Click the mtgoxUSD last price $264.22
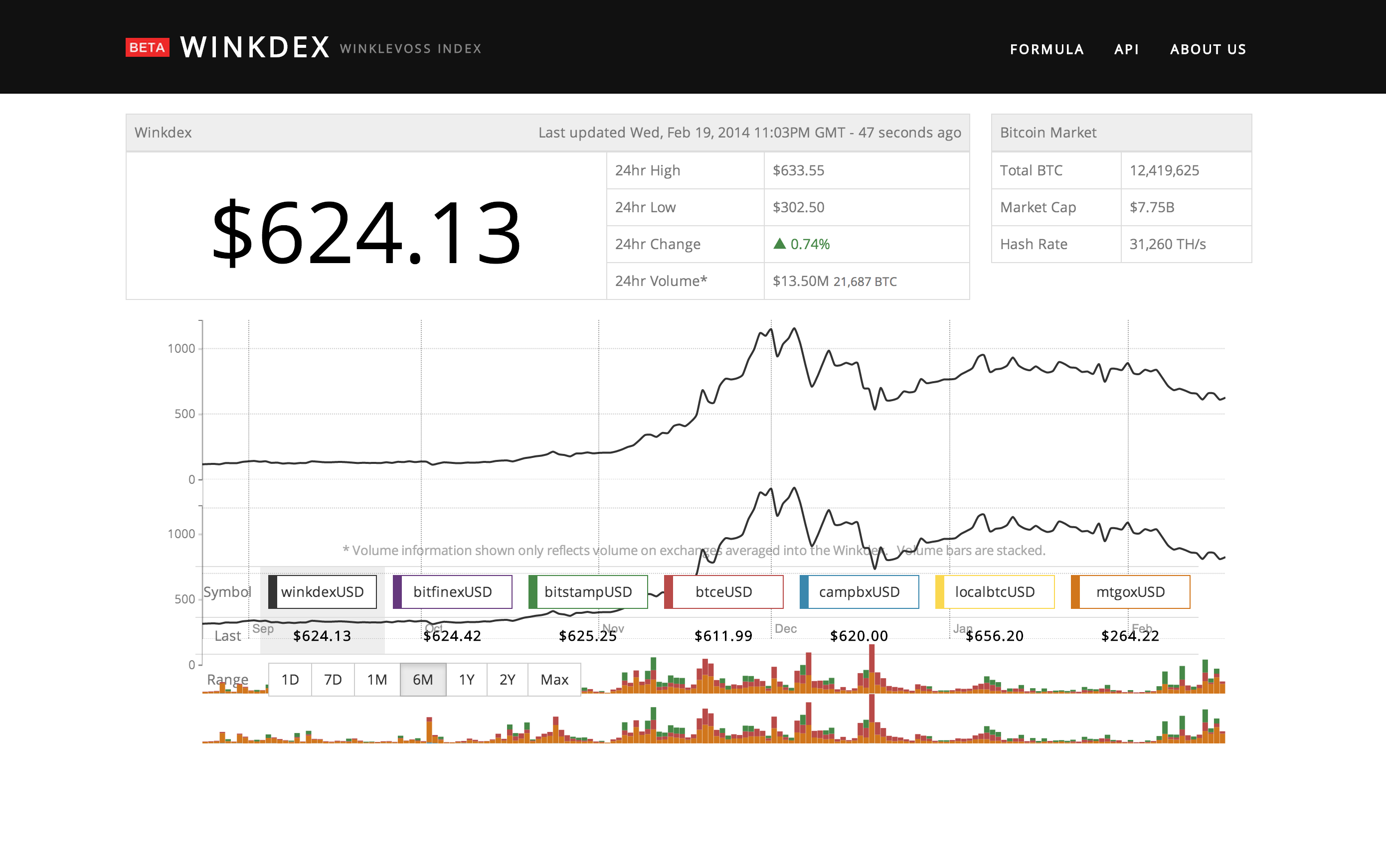The image size is (1386, 868). 1130,636
